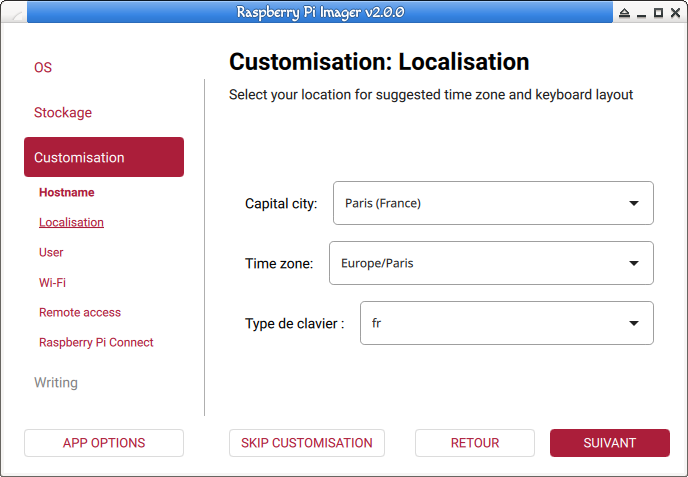Click the window shade eject icon
This screenshot has height=477, width=688.
pyautogui.click(x=624, y=13)
